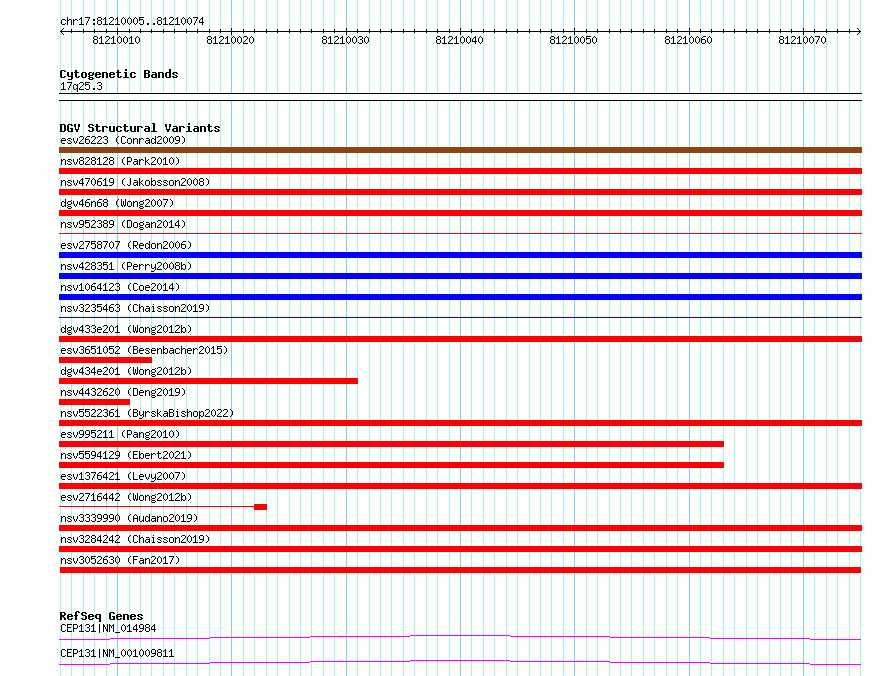Click the CEP131|NM_014984 gene label
This screenshot has width=890, height=676.
coord(108,628)
